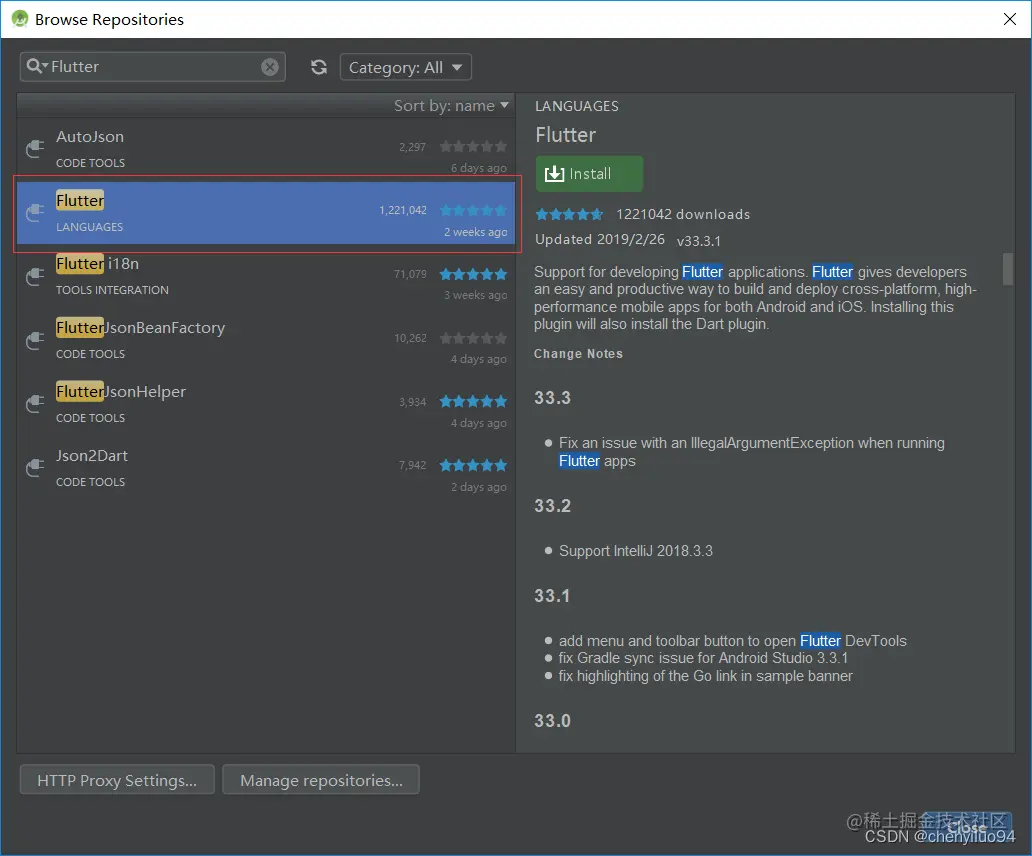The width and height of the screenshot is (1032, 856).
Task: Select the FlutterJsonBeanFactory plugin name
Action: click(140, 328)
